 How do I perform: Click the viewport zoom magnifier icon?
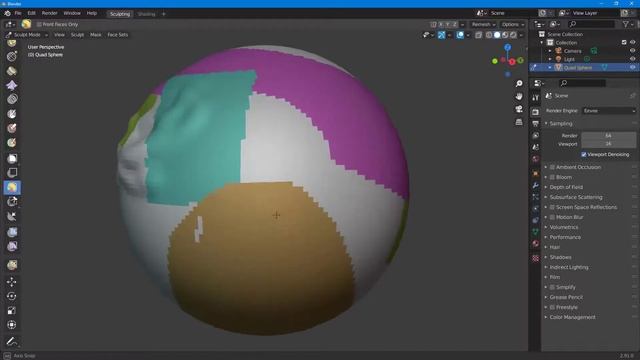(x=519, y=83)
